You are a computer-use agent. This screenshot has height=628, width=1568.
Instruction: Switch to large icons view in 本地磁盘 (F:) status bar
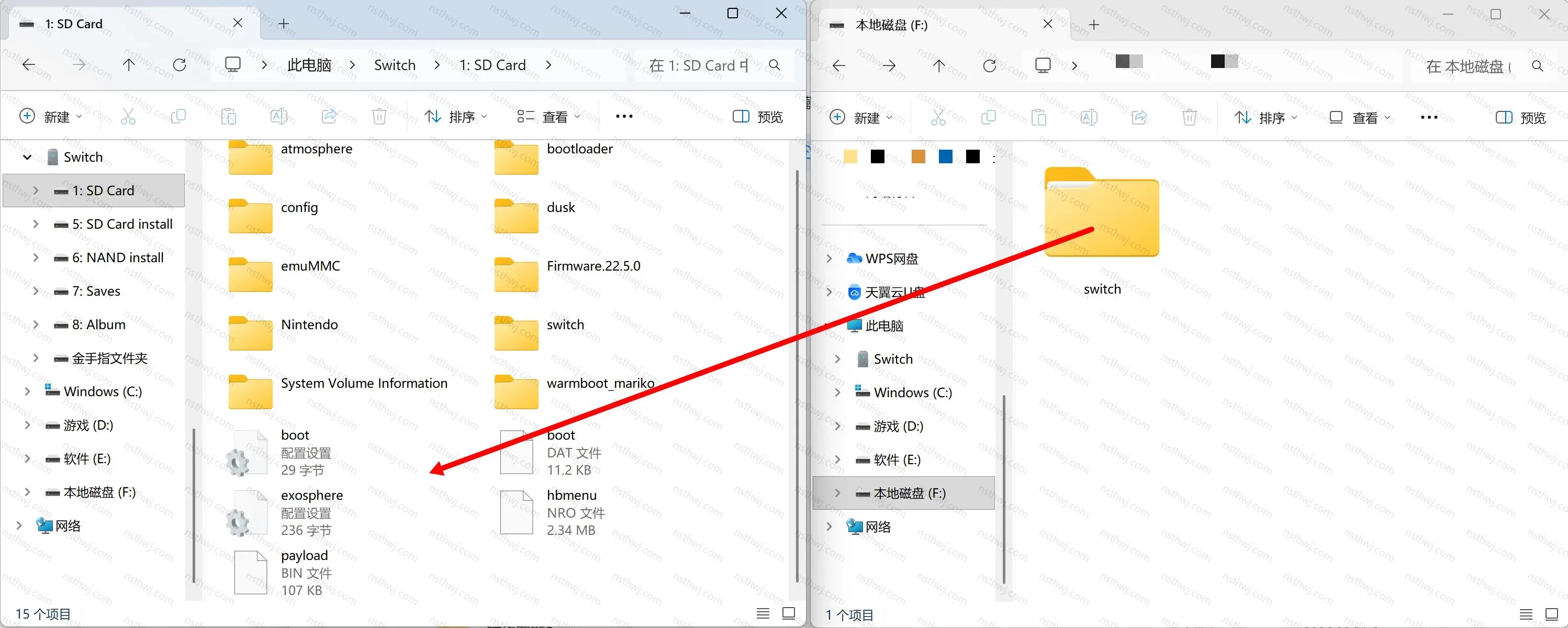[x=1552, y=614]
